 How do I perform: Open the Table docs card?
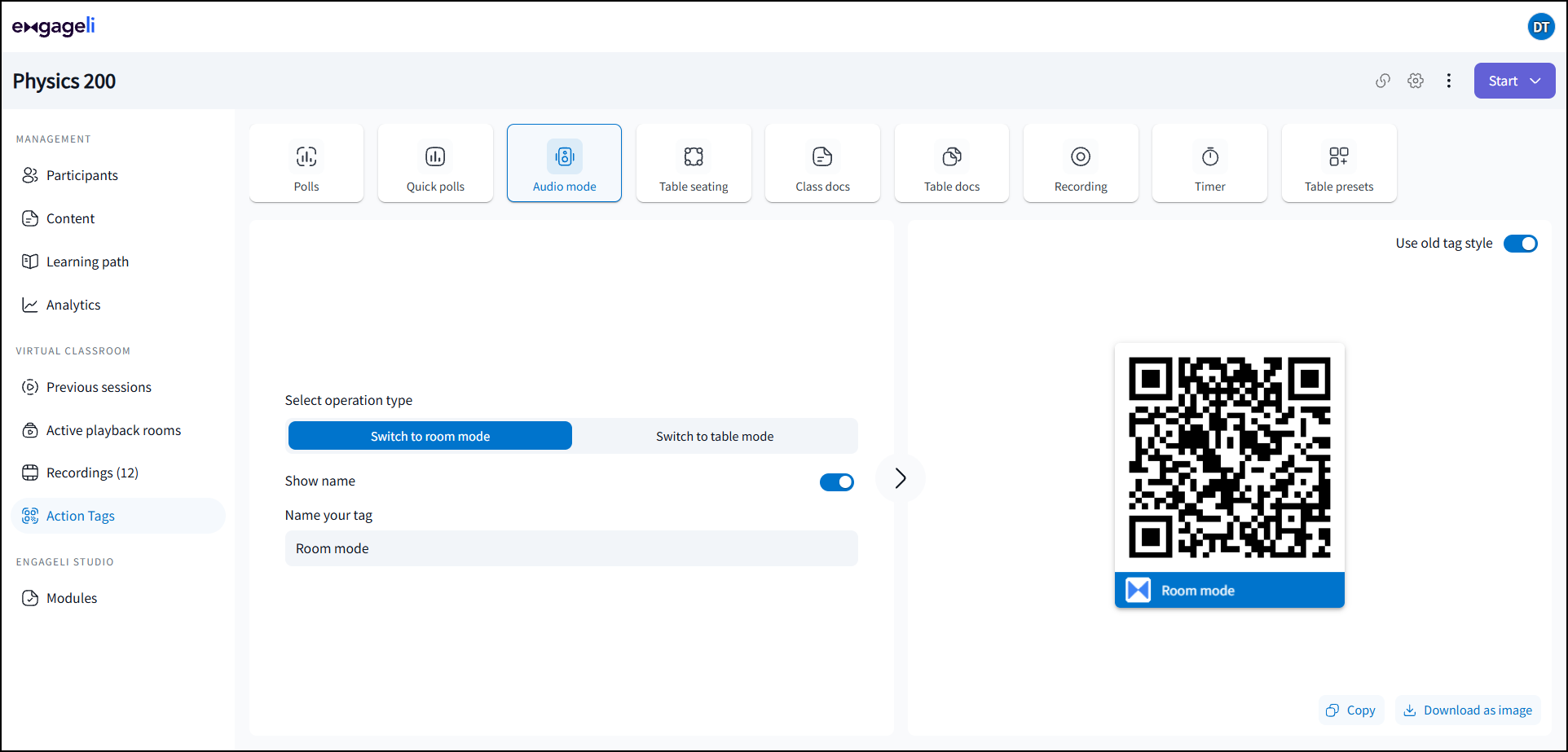point(952,163)
